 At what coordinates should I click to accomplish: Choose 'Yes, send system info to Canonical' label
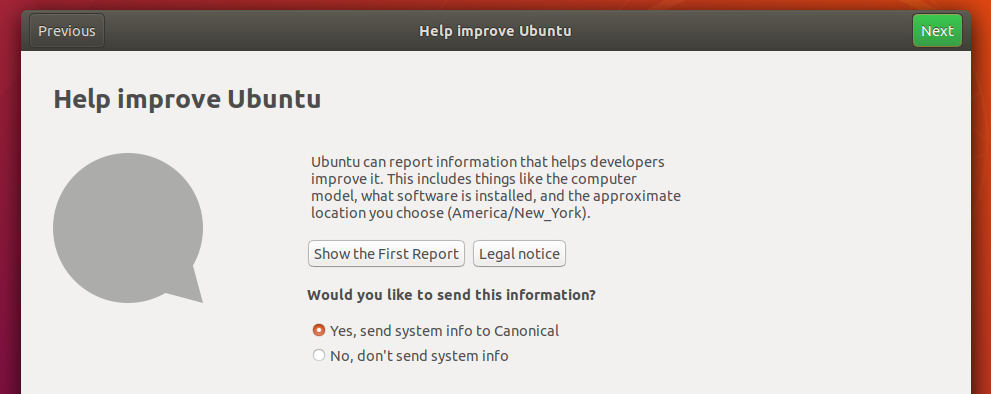point(444,331)
